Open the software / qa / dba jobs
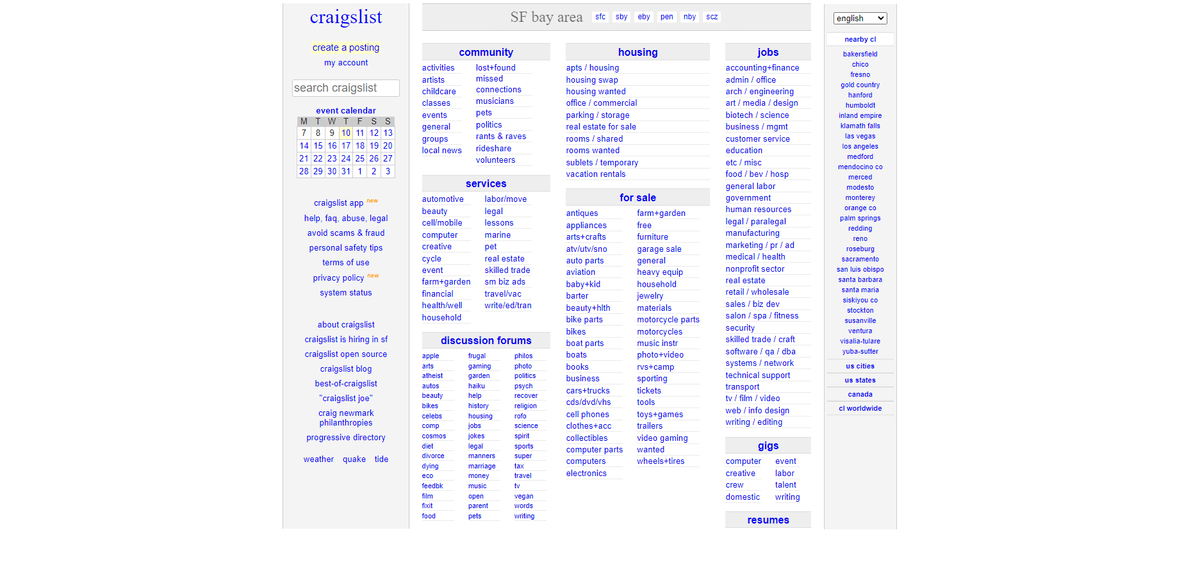Screen dimensions: 1200x578 pyautogui.click(x=760, y=351)
